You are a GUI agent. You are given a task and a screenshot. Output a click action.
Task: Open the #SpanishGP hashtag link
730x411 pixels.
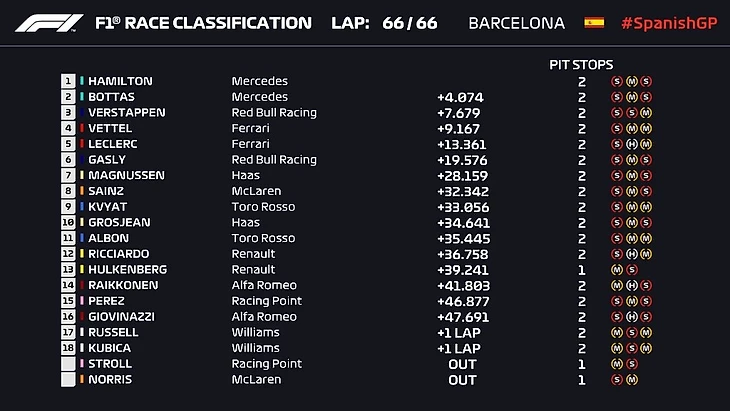666,23
